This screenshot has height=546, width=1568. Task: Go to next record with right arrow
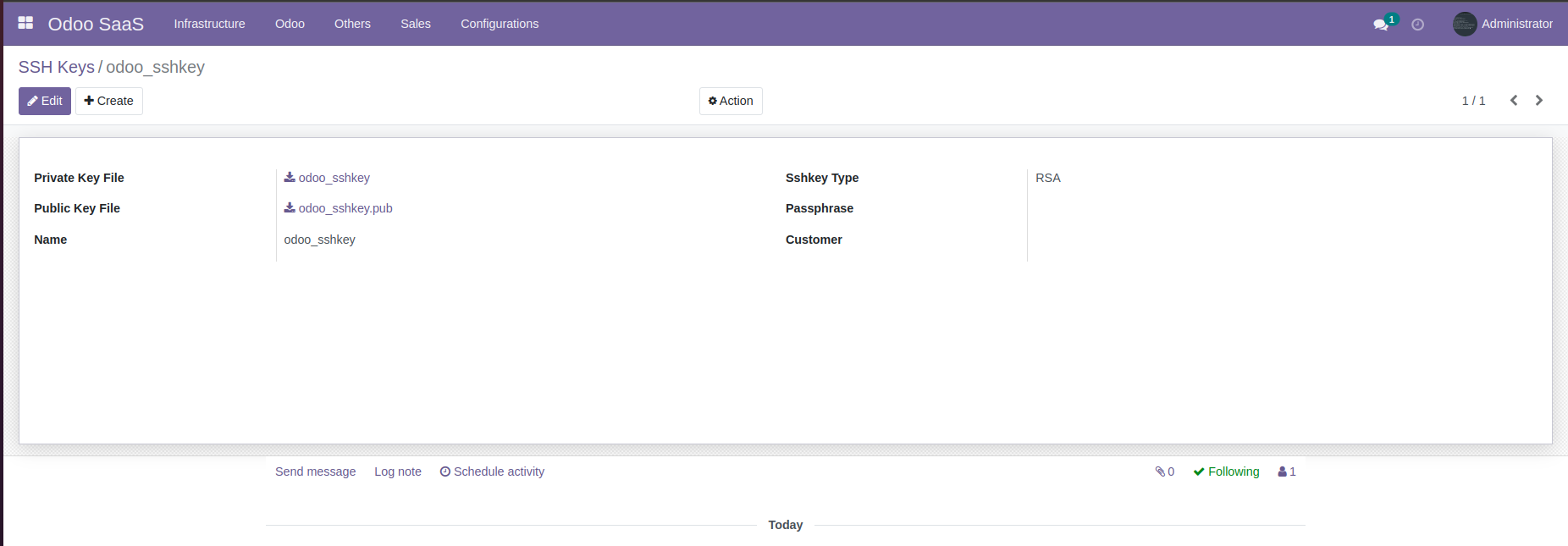click(x=1539, y=101)
